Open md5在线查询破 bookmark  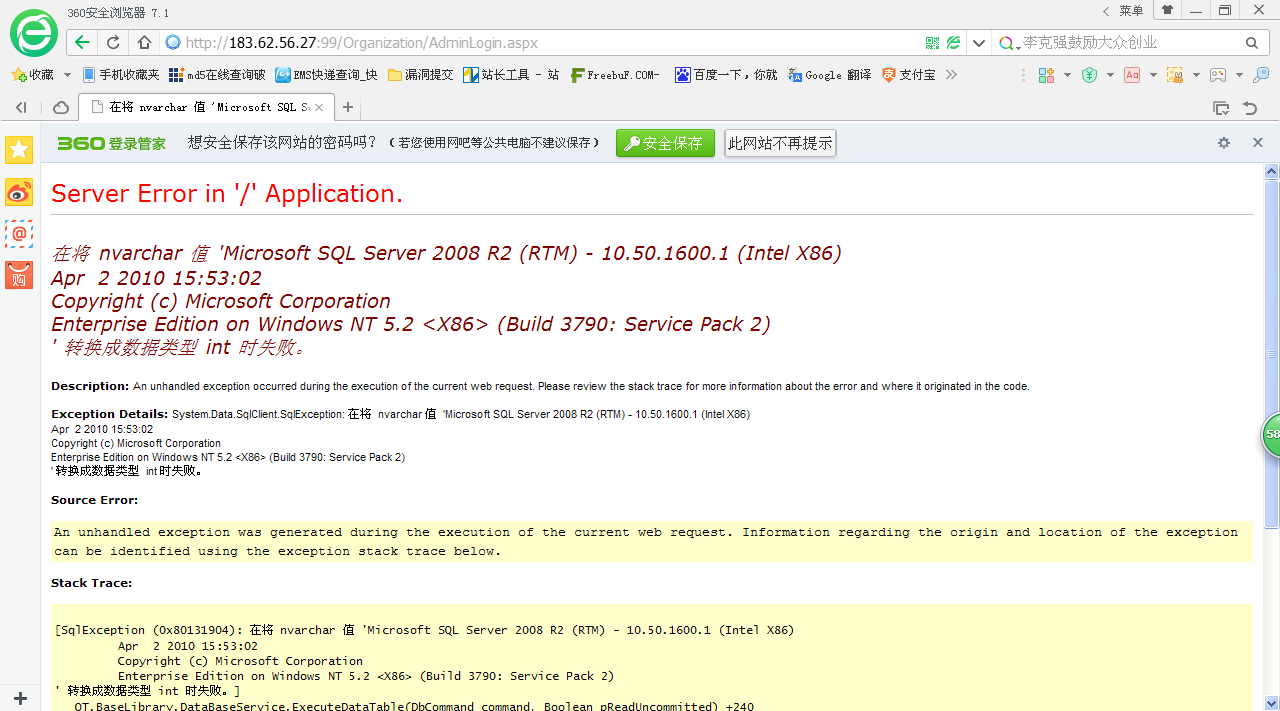point(218,75)
